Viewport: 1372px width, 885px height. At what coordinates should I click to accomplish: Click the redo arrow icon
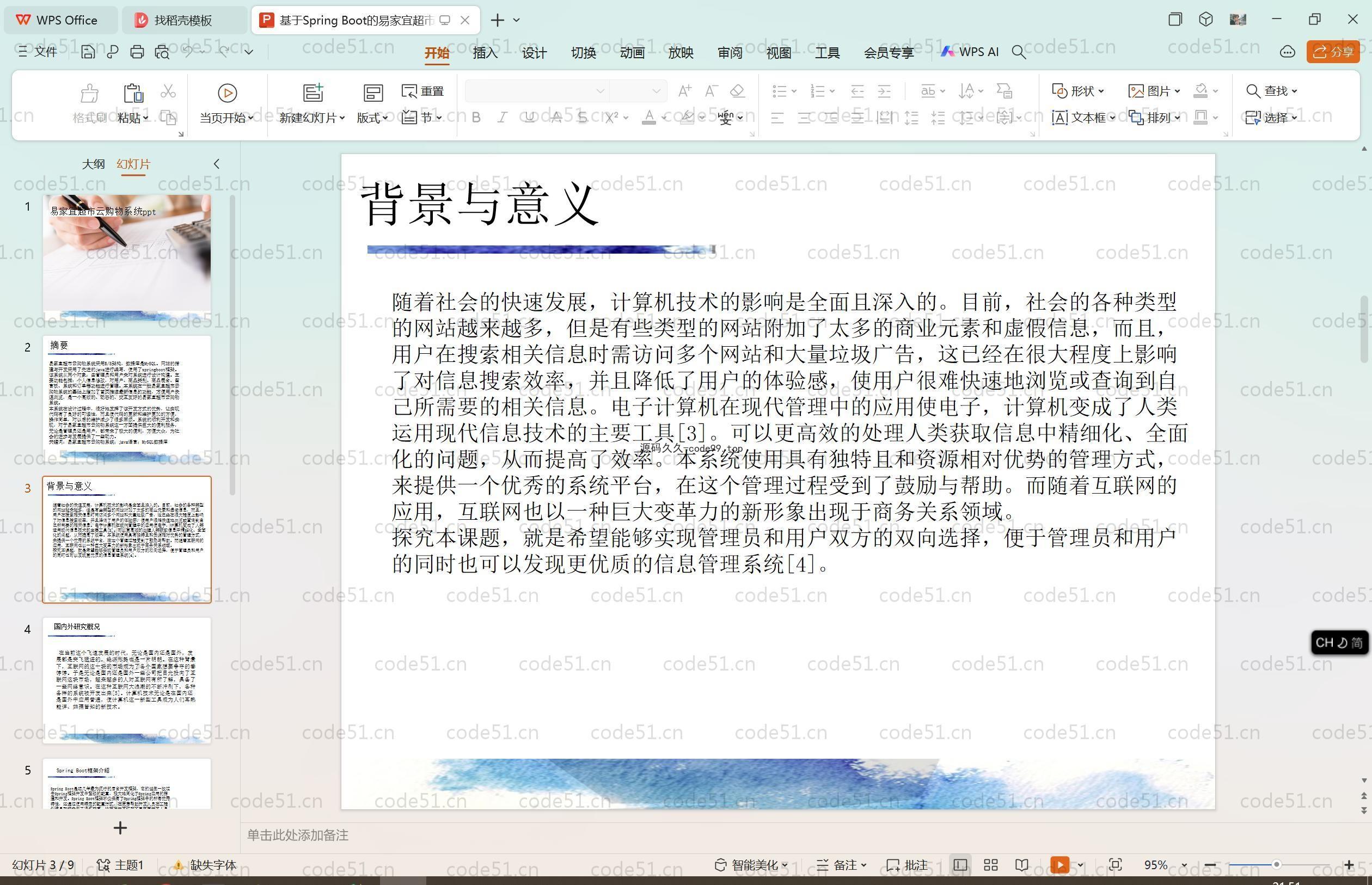[224, 52]
